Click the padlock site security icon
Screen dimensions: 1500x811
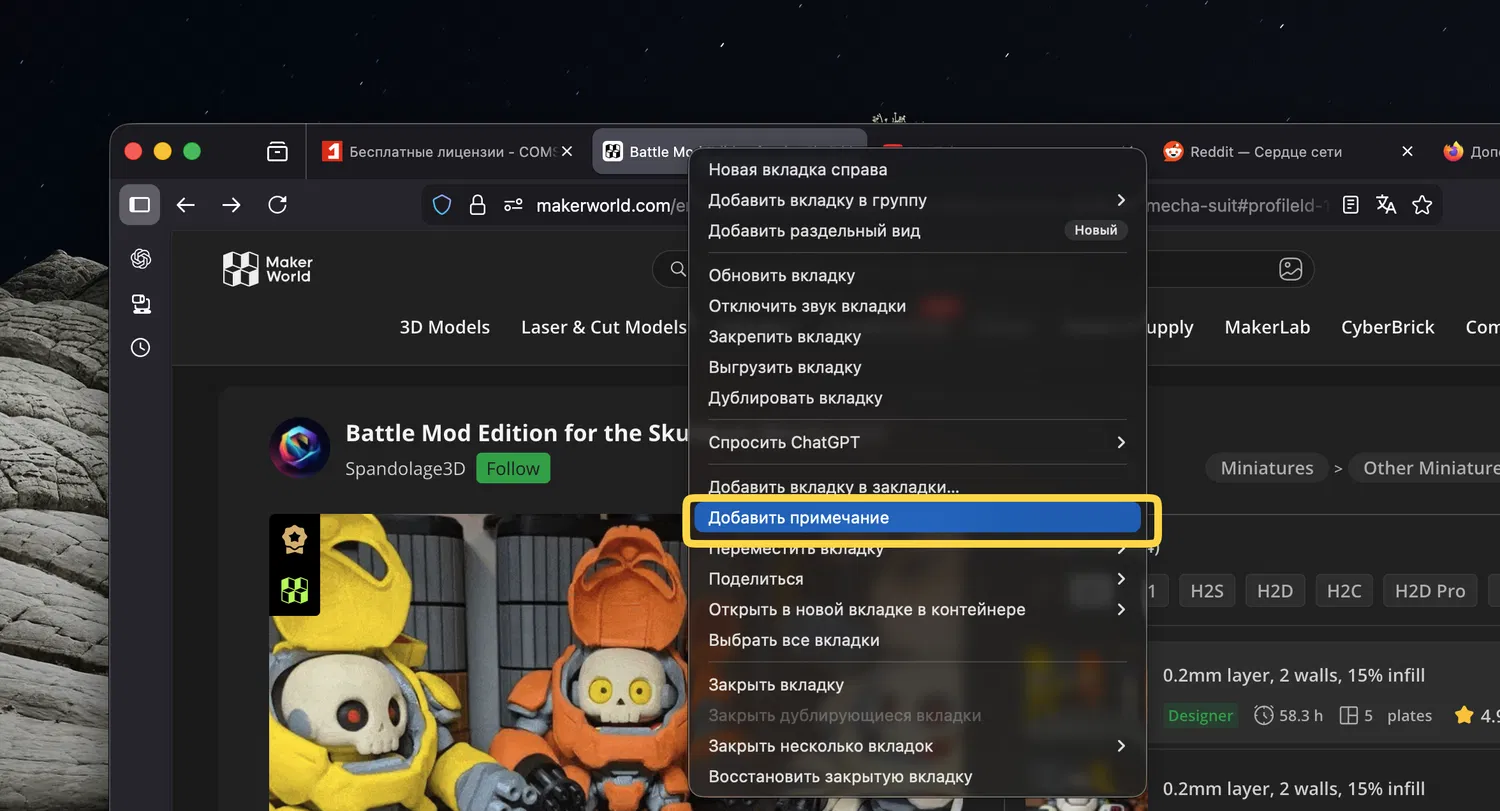(478, 205)
